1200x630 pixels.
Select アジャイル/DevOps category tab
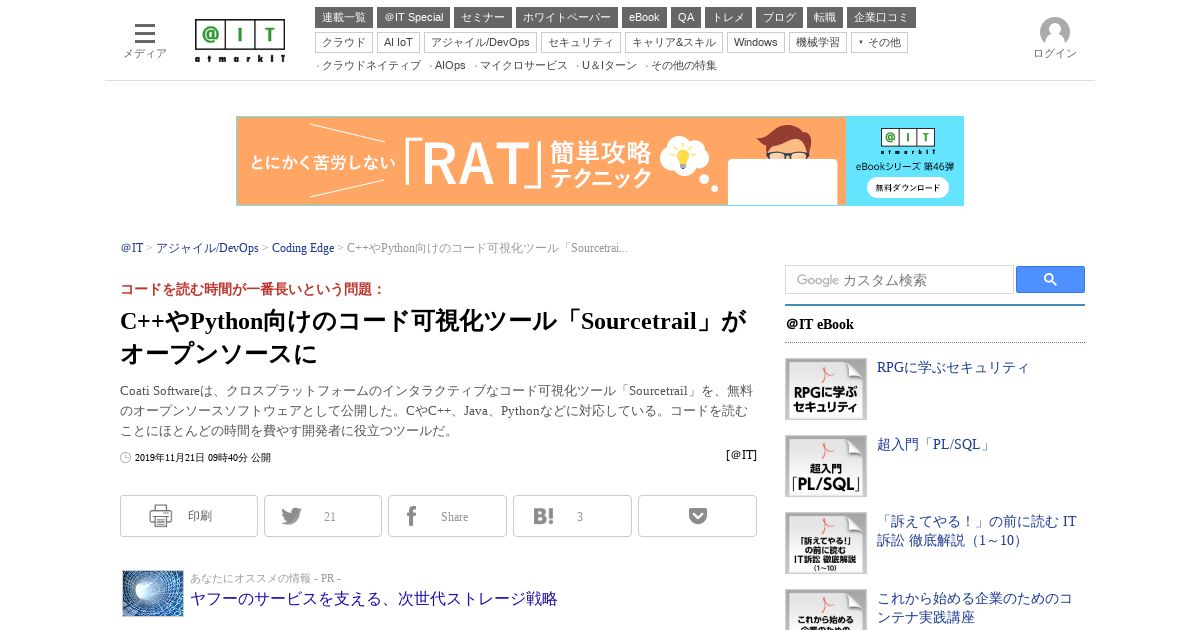coord(480,42)
